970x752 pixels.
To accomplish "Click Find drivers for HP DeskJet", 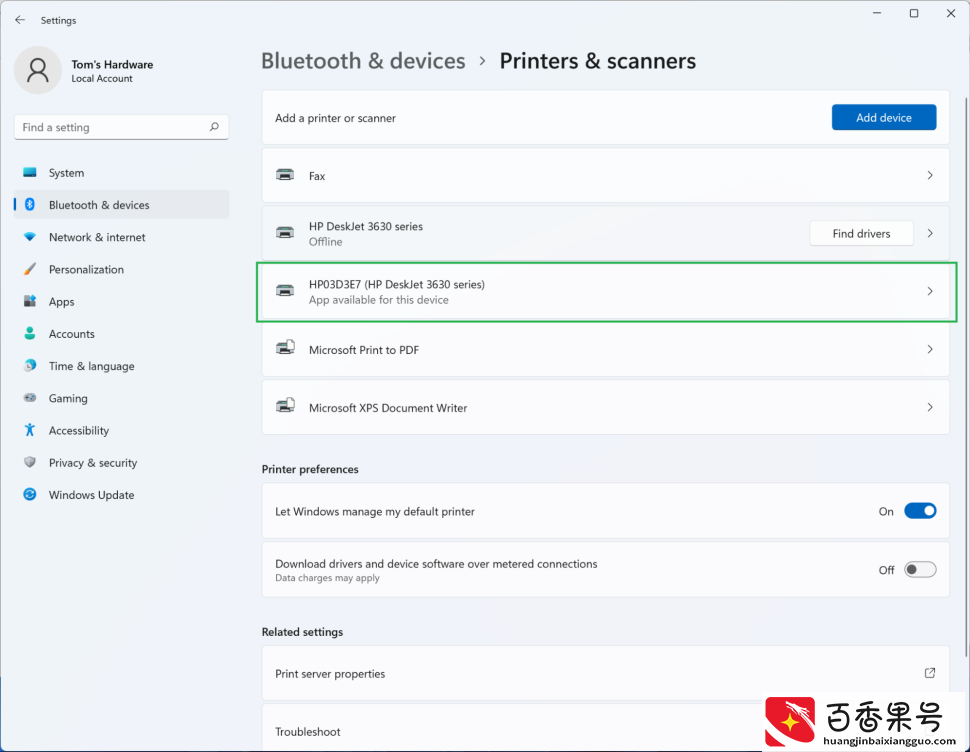I will tap(861, 233).
